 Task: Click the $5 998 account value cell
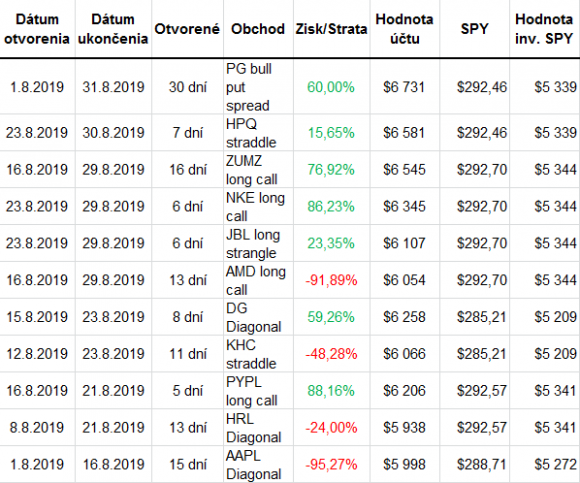click(x=405, y=465)
